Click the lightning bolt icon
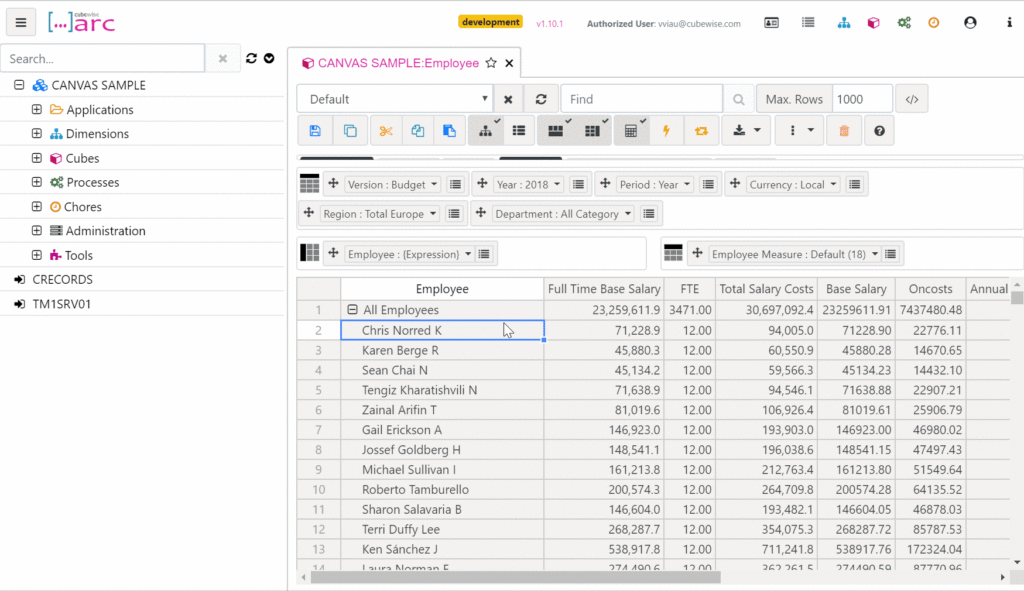This screenshot has width=1024, height=591. (666, 131)
